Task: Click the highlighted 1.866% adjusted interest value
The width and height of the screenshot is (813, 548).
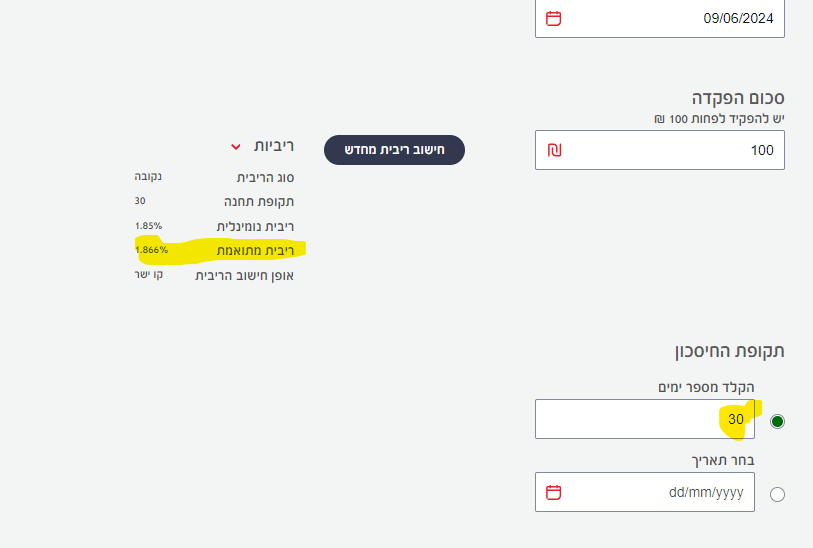Action: tap(151, 250)
